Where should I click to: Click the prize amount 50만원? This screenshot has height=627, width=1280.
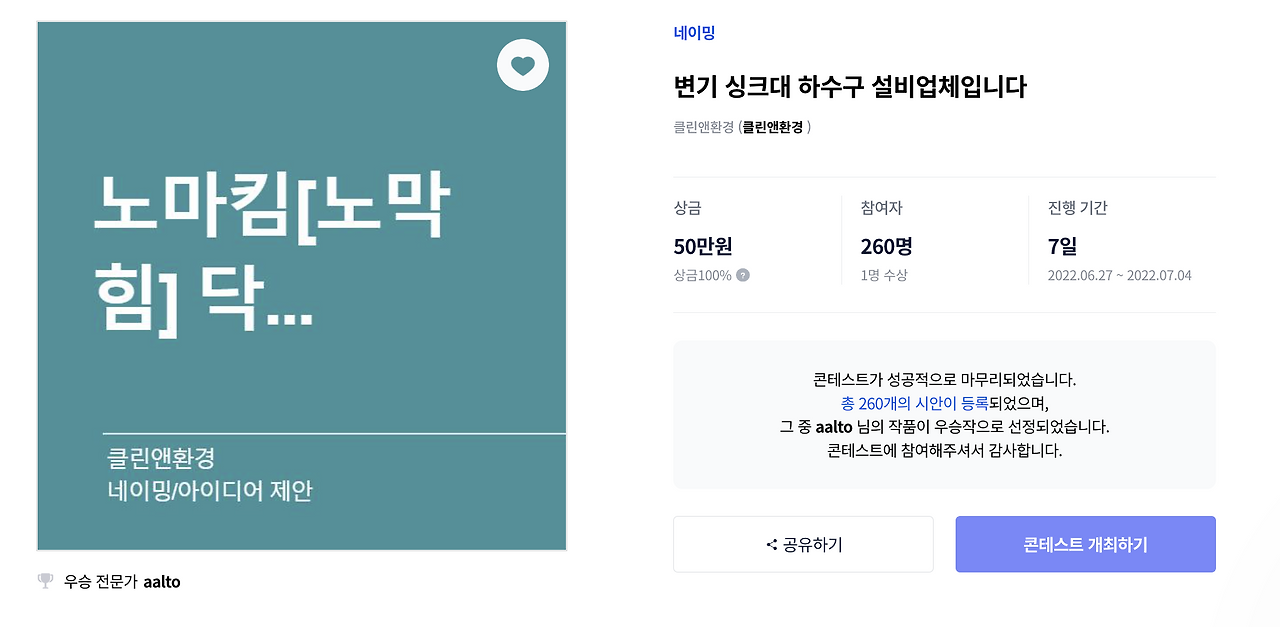(703, 246)
